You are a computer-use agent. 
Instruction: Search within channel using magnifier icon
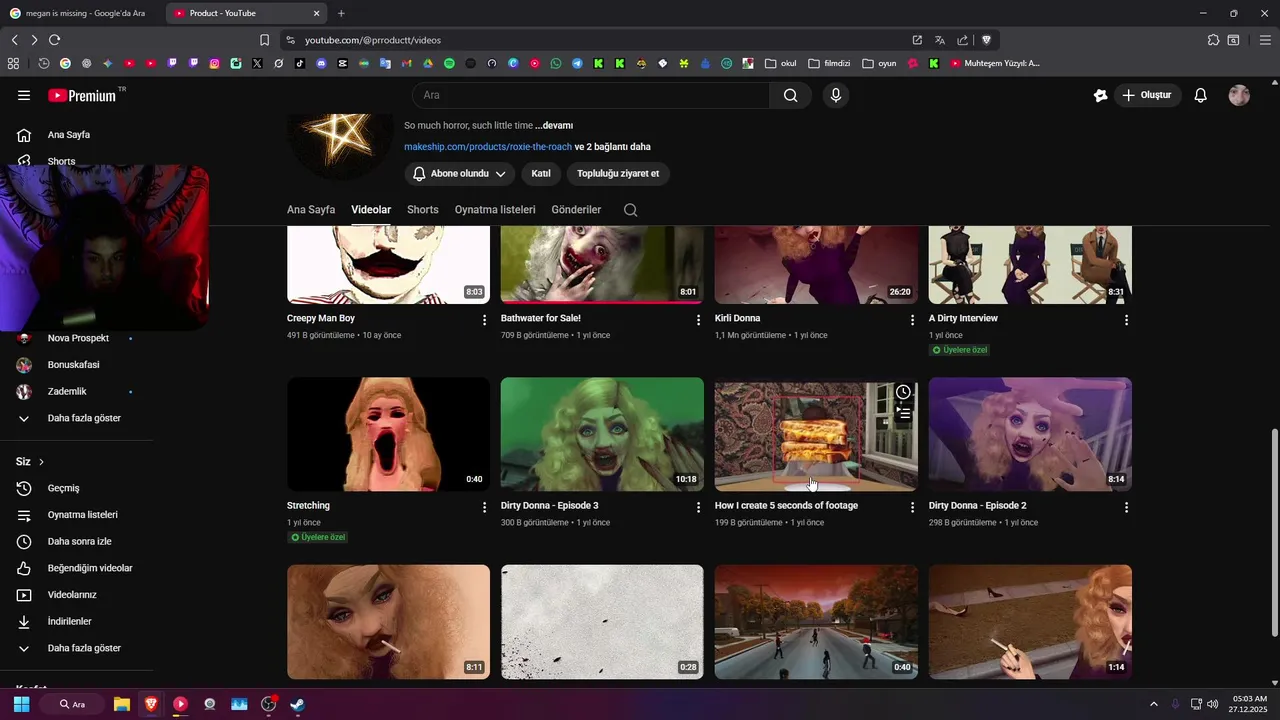tap(630, 210)
